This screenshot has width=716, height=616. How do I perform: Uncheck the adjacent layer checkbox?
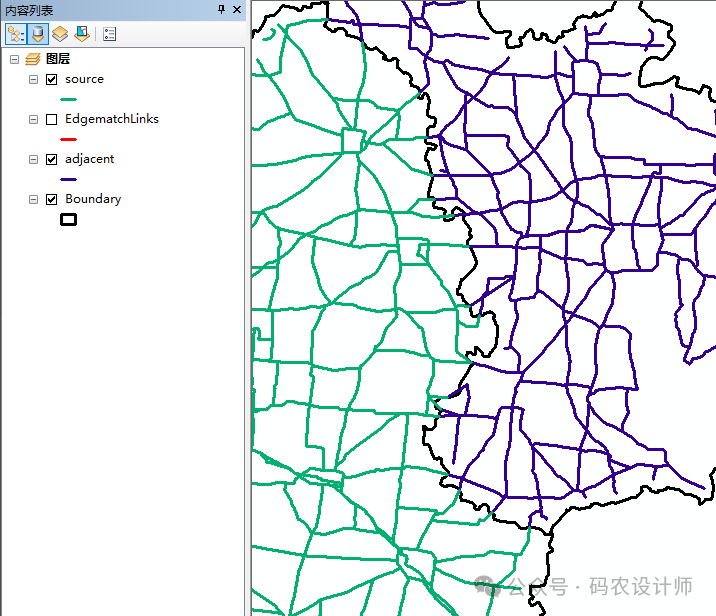(x=52, y=159)
